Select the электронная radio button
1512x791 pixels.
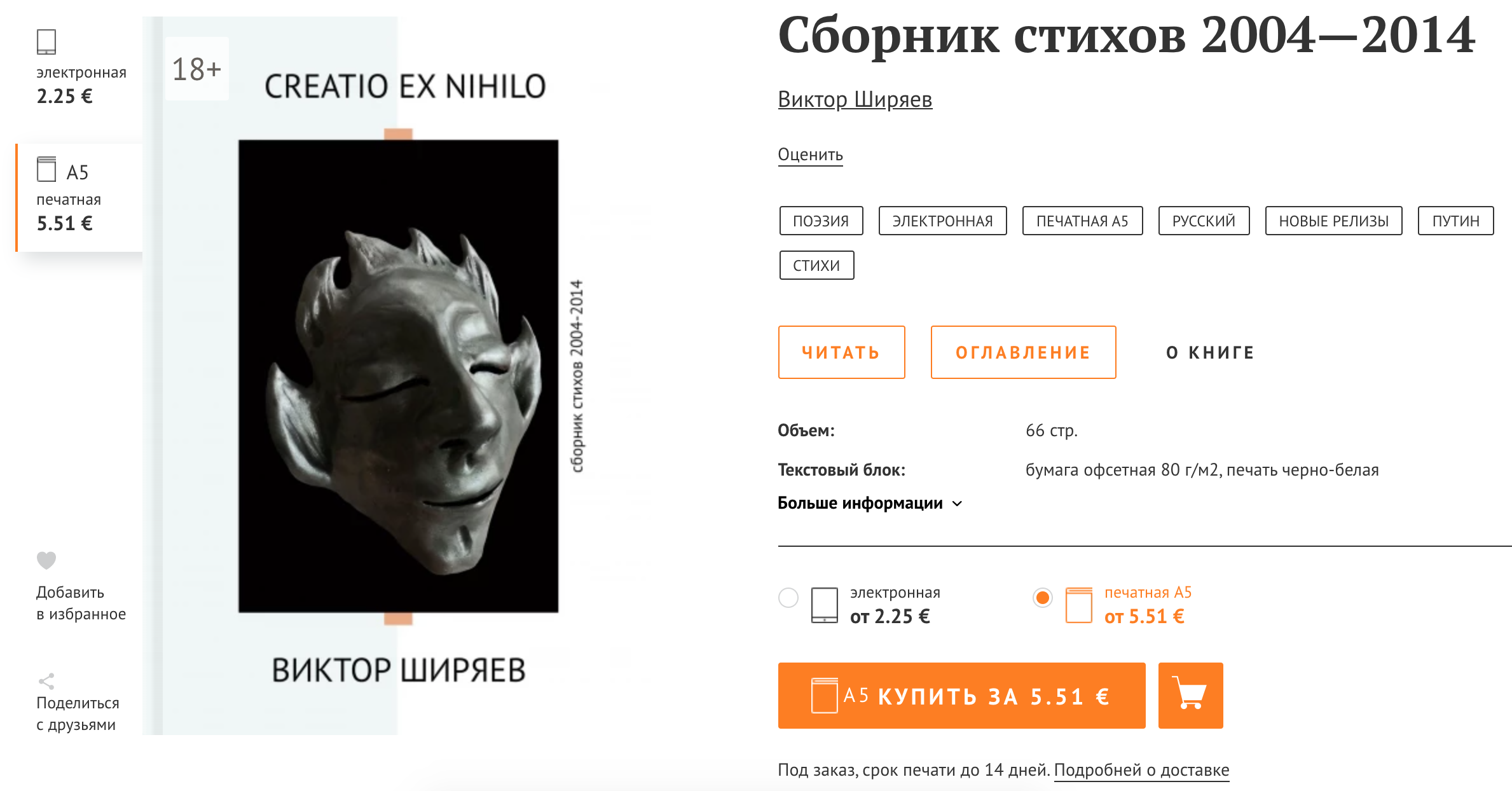pos(788,598)
